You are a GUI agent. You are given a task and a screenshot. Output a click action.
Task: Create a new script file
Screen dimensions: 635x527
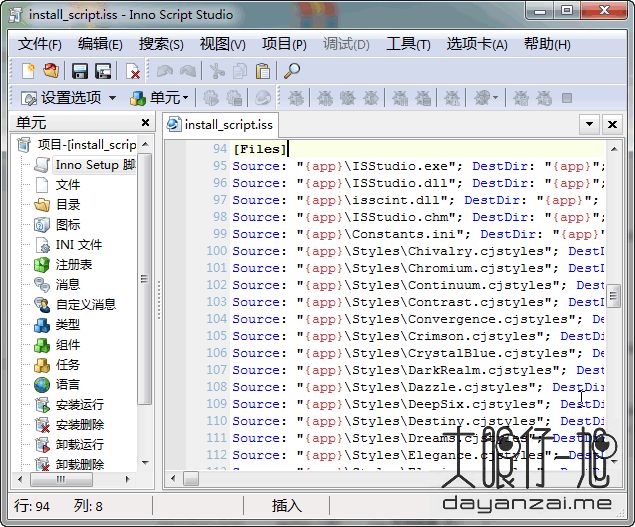(x=29, y=71)
